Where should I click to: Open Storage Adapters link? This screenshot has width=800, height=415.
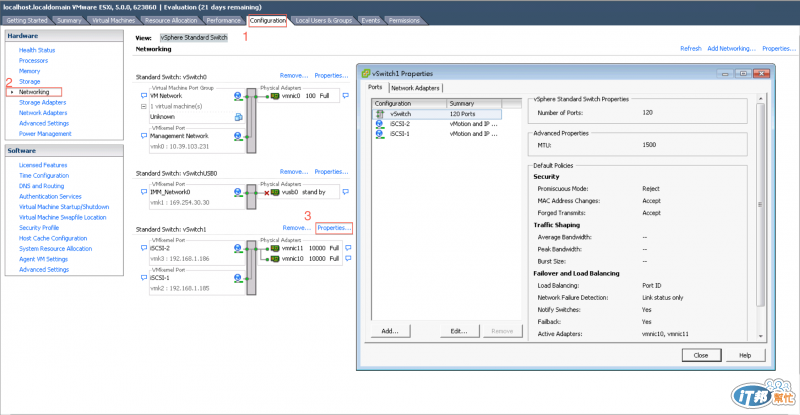click(42, 102)
